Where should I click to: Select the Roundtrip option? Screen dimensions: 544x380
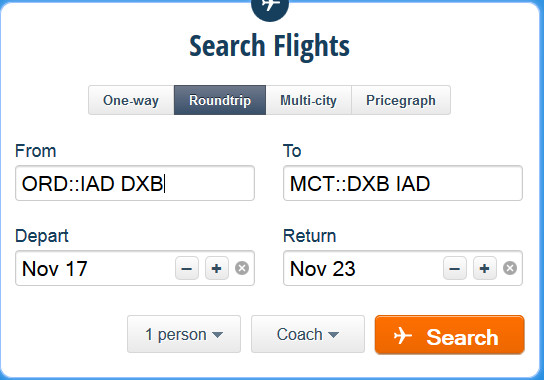(x=220, y=100)
